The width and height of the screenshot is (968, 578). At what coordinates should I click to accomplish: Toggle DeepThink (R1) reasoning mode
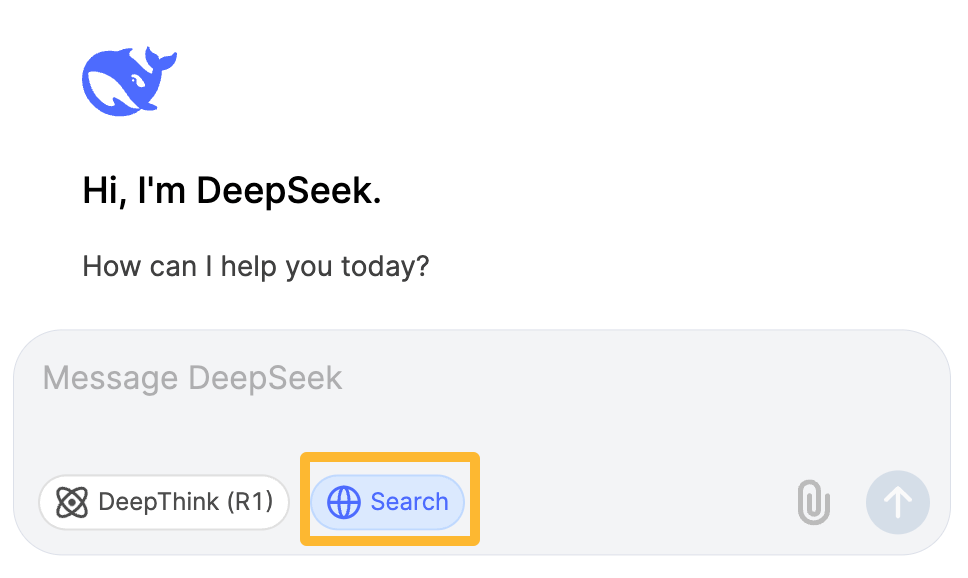coord(163,502)
